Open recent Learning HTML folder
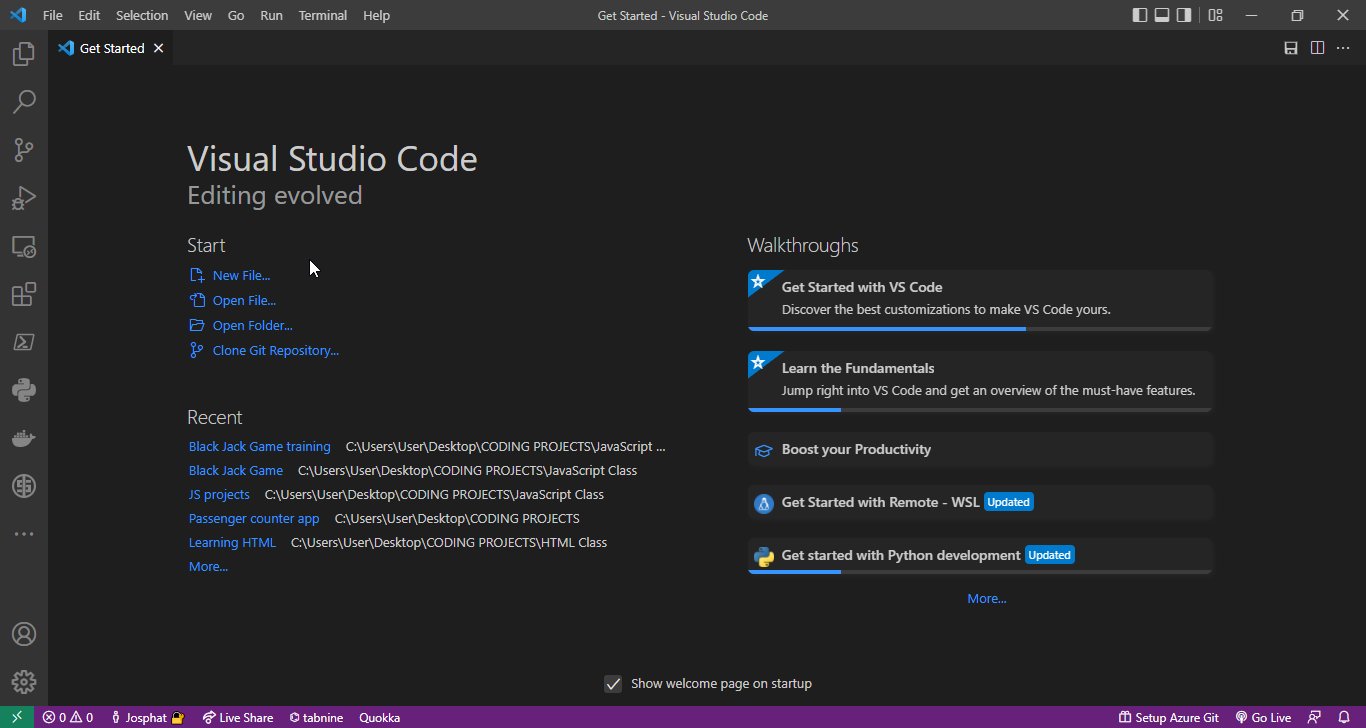1366x728 pixels. [232, 542]
